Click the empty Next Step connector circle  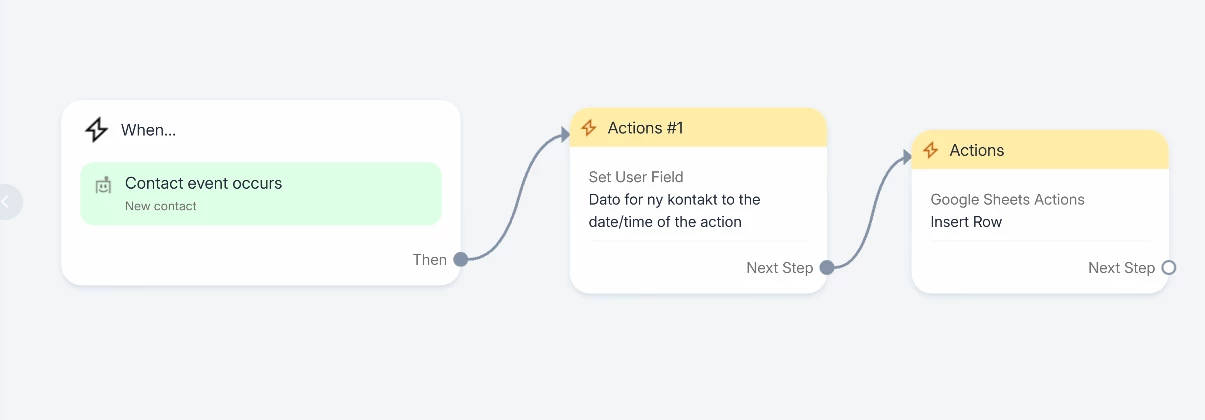coord(1169,268)
